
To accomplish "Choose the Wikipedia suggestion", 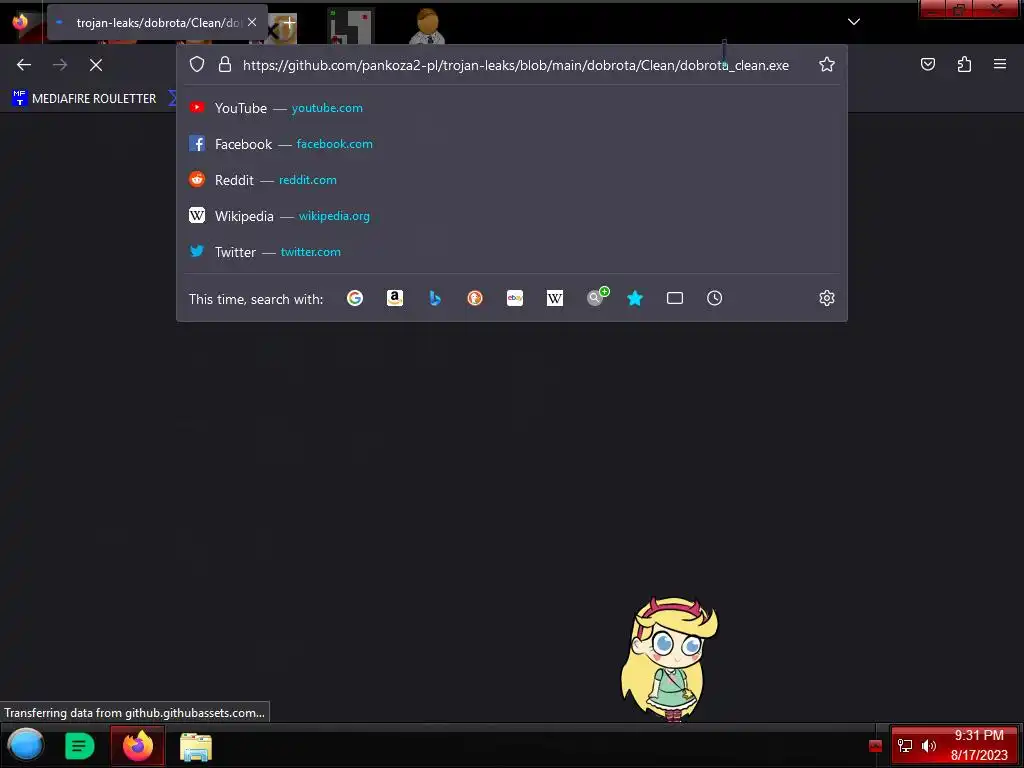I will coord(511,216).
